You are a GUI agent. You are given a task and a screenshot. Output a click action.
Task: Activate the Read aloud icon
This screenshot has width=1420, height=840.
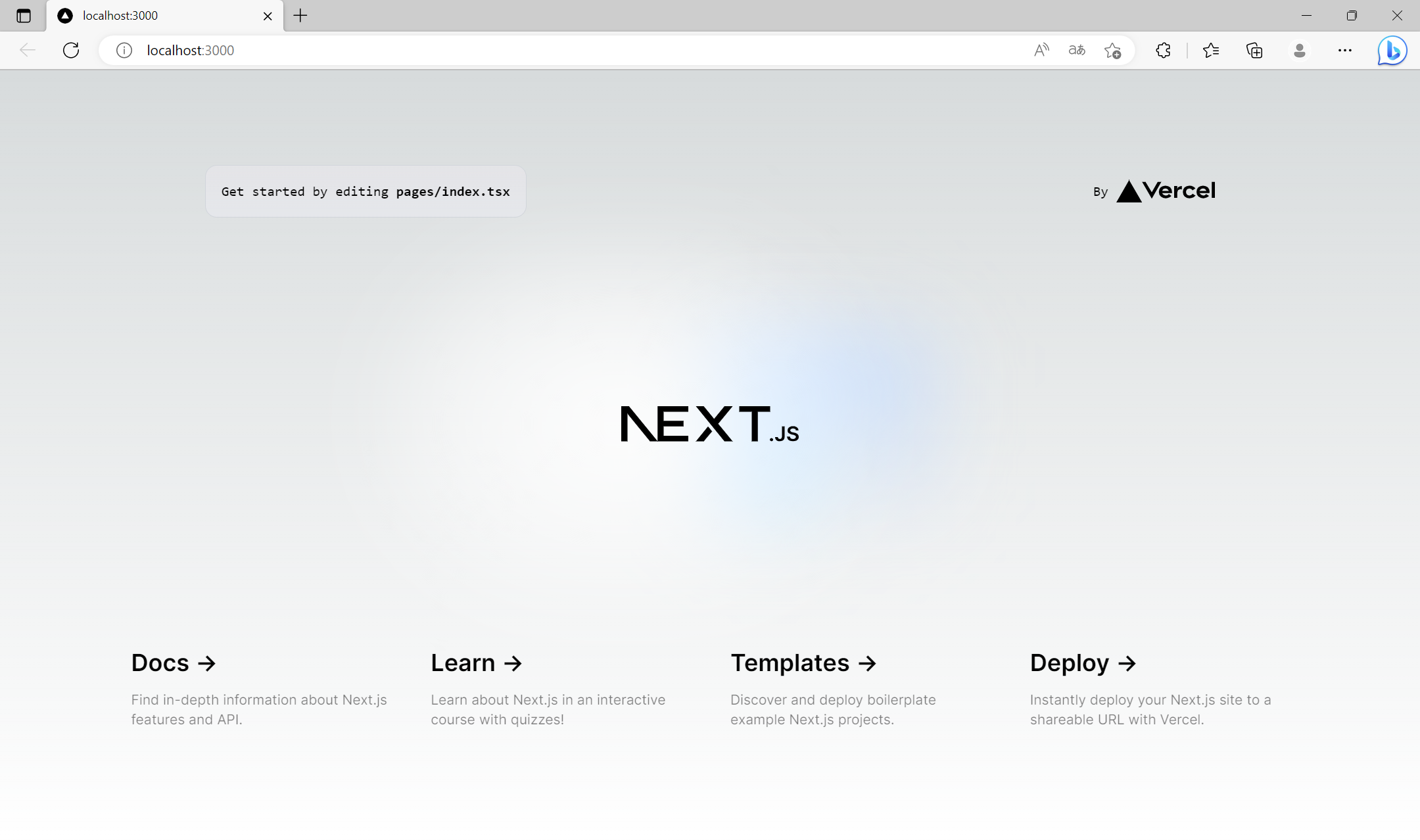point(1041,50)
